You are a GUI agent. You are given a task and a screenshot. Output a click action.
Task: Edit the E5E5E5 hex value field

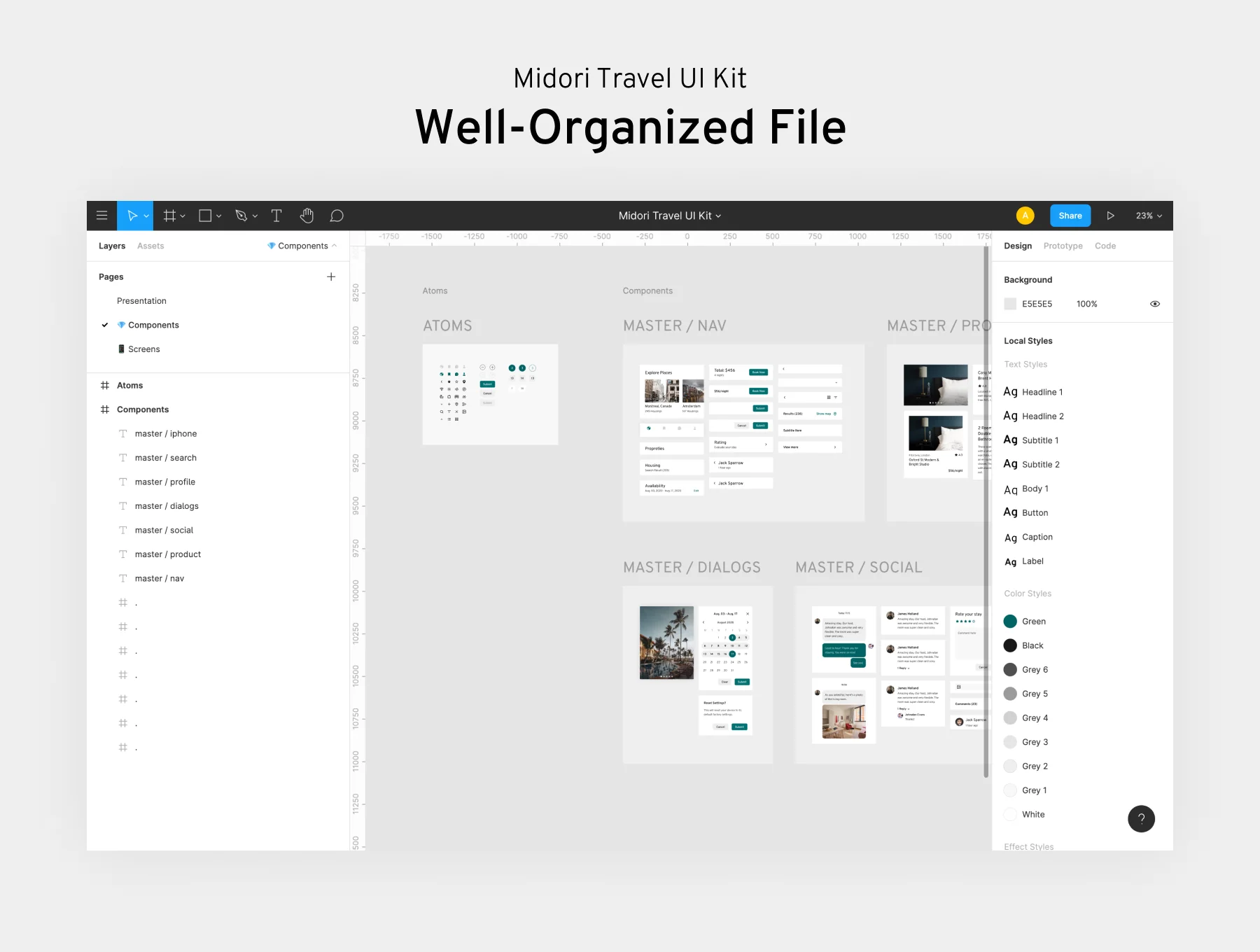(x=1037, y=304)
